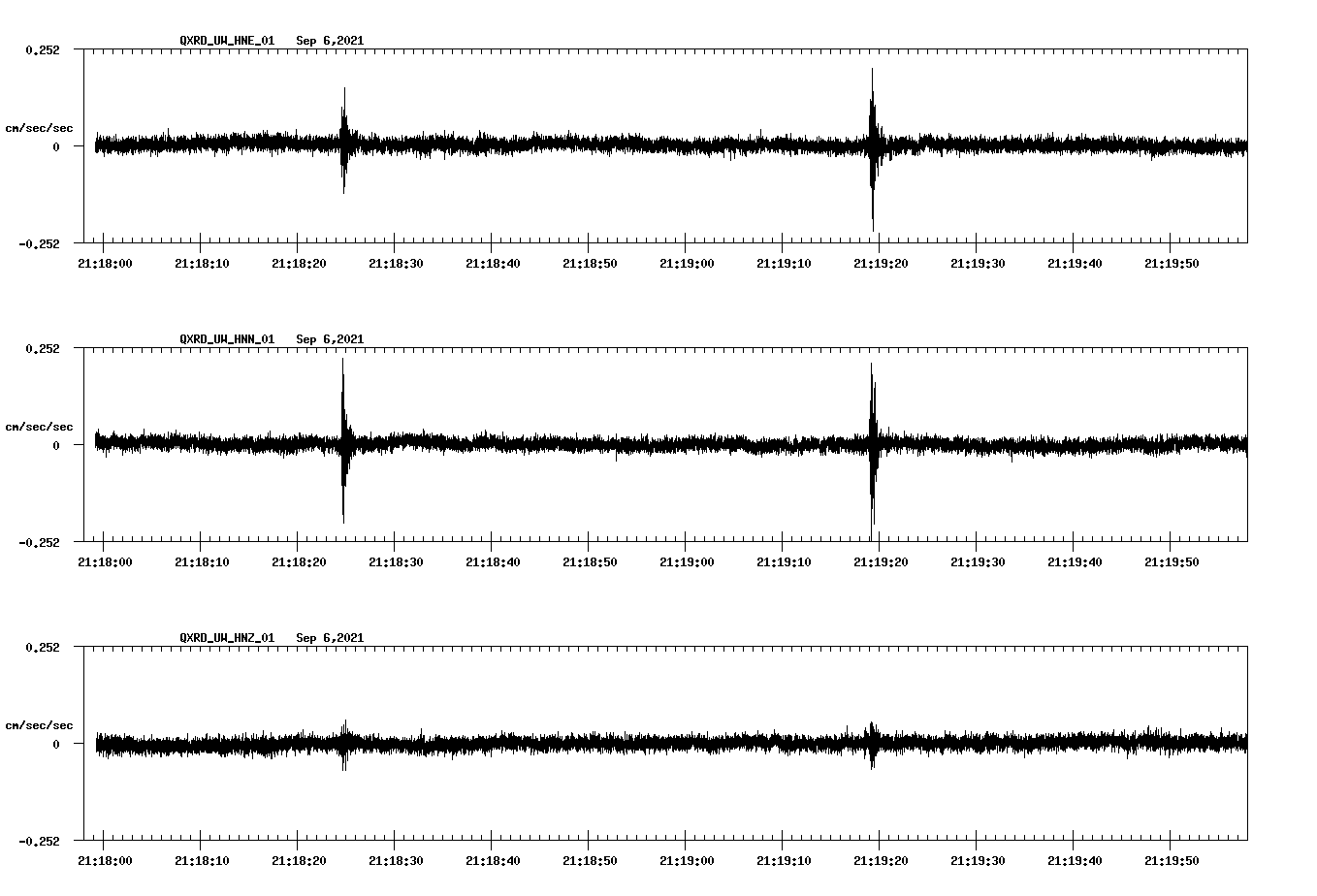The height and width of the screenshot is (896, 1317).
Task: Click the 21:18:00 time label under HNN plot
Action: pyautogui.click(x=105, y=562)
